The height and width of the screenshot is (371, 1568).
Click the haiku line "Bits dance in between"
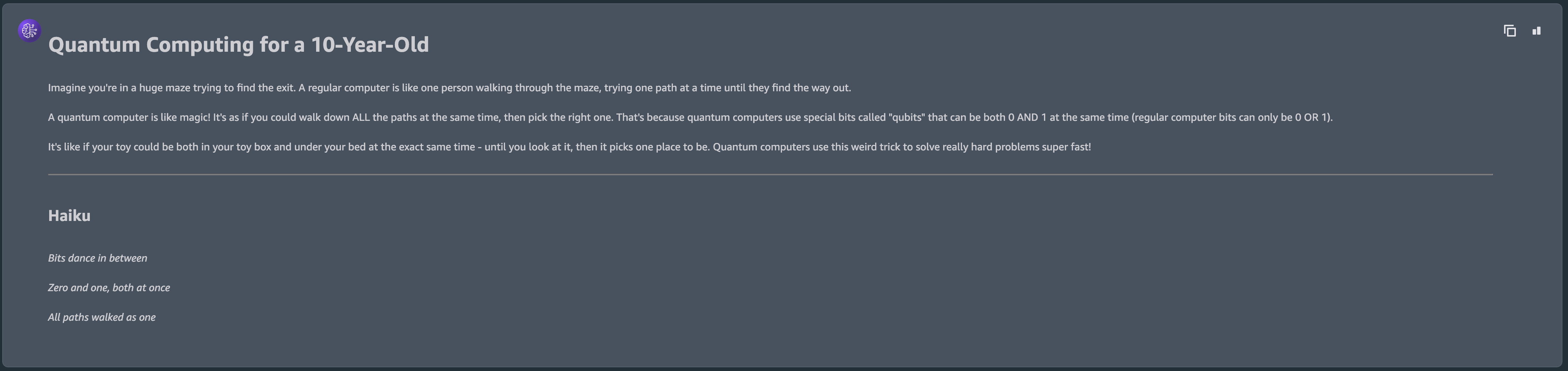tap(97, 258)
